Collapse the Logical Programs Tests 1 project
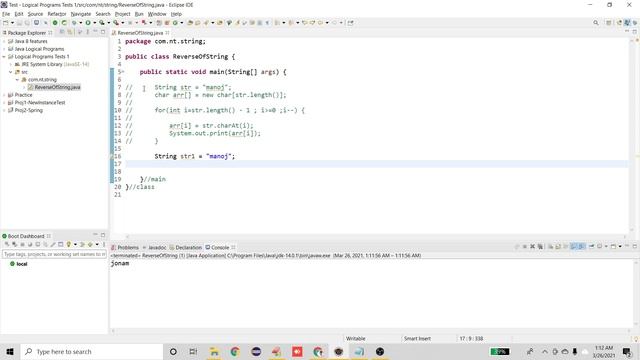This screenshot has width=640, height=360. click(4, 57)
